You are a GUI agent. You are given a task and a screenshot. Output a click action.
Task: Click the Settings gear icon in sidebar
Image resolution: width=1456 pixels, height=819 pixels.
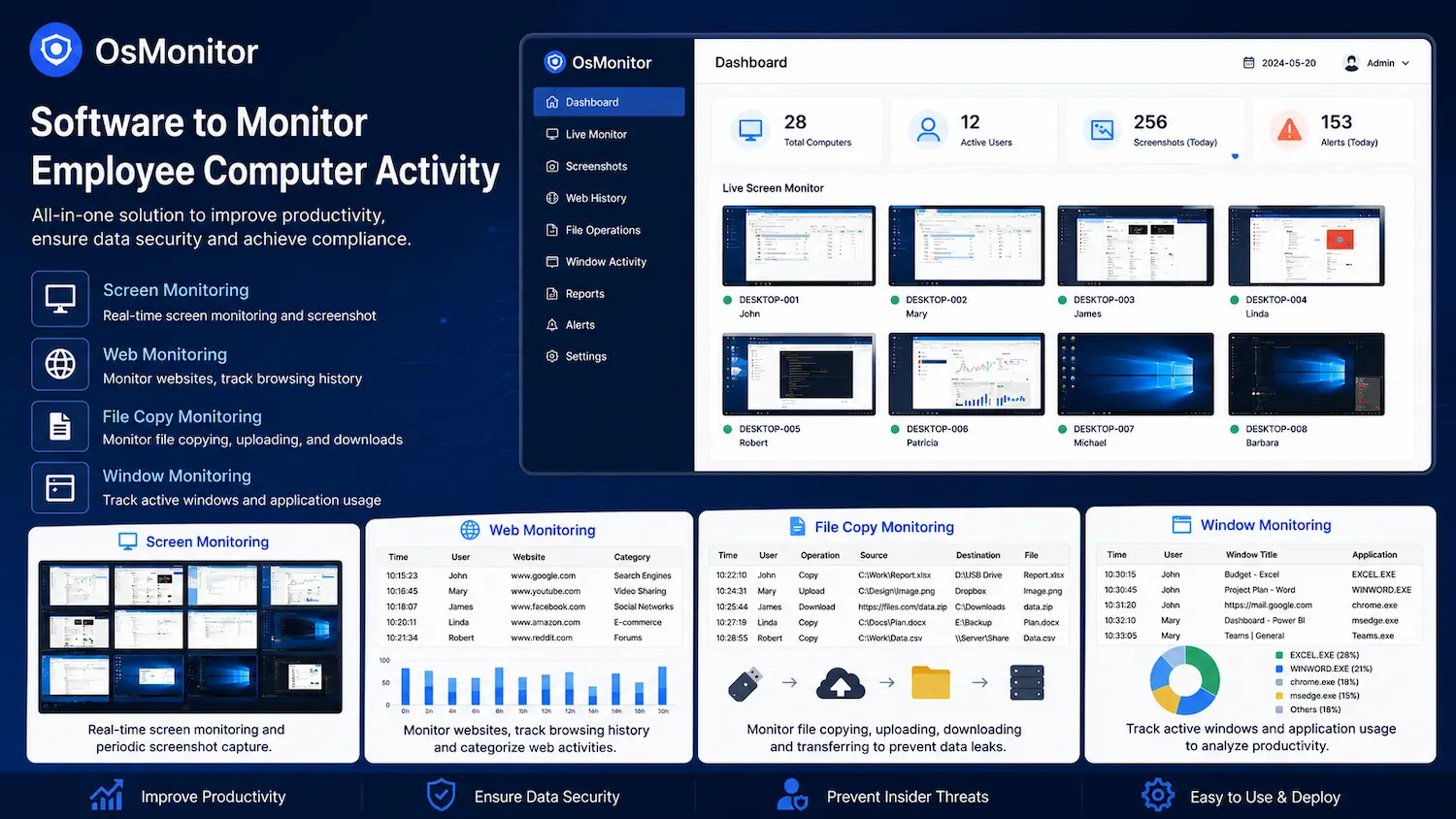(x=552, y=356)
